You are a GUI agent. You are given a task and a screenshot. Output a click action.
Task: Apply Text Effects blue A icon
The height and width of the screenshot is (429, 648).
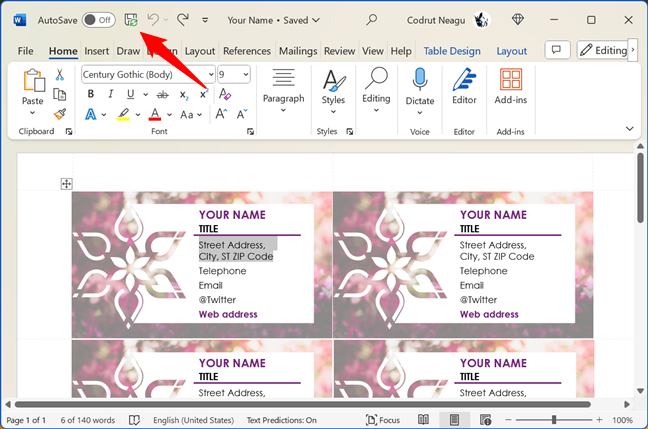pyautogui.click(x=91, y=114)
